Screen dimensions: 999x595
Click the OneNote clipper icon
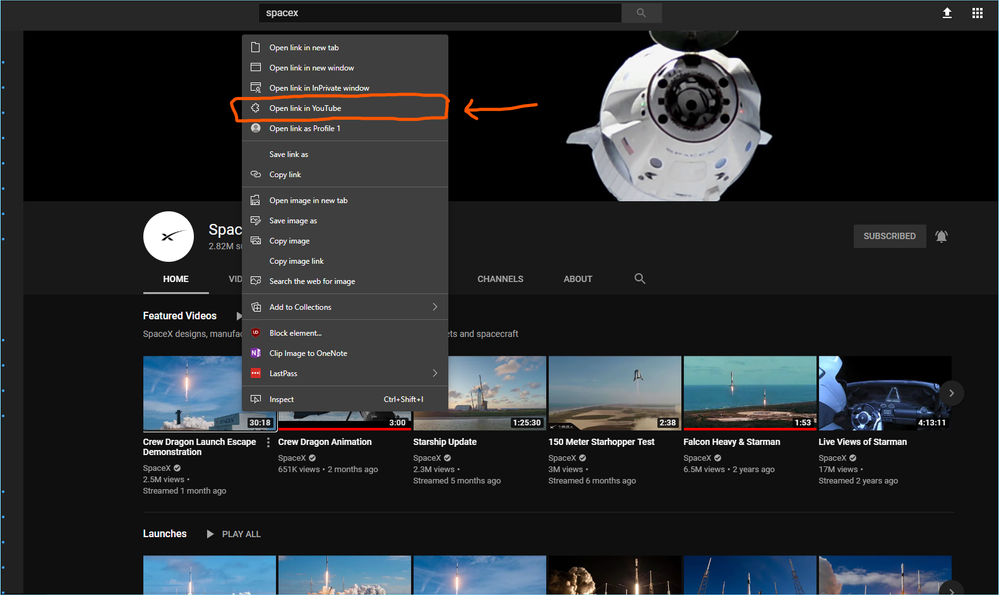pos(255,353)
